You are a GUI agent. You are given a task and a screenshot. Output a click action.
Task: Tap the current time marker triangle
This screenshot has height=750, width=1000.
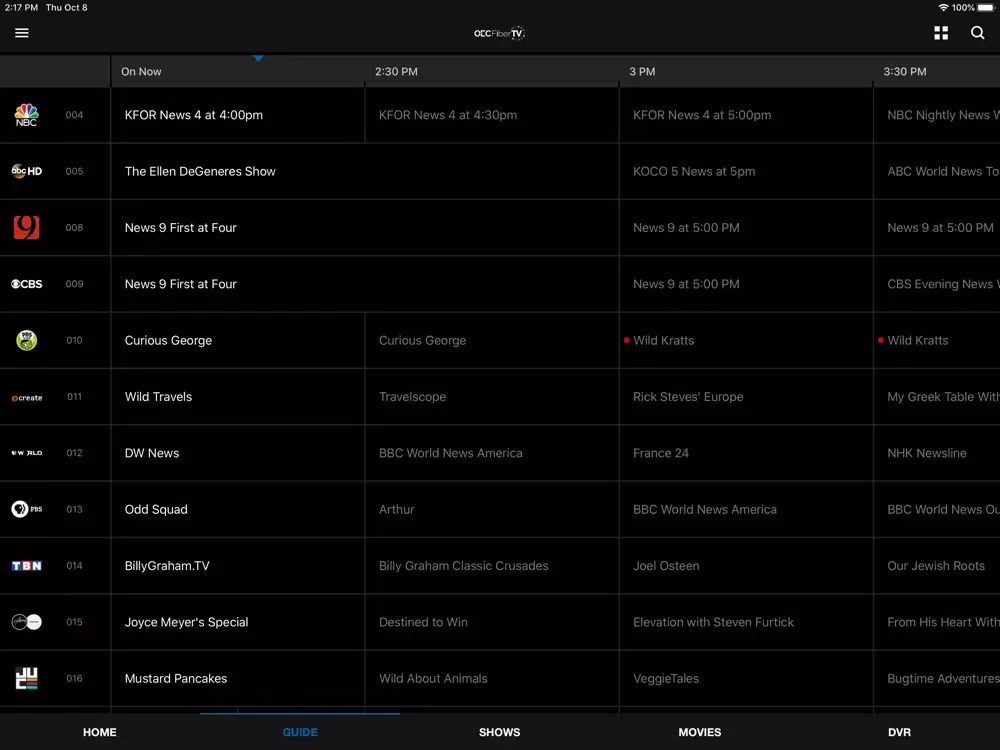point(258,58)
